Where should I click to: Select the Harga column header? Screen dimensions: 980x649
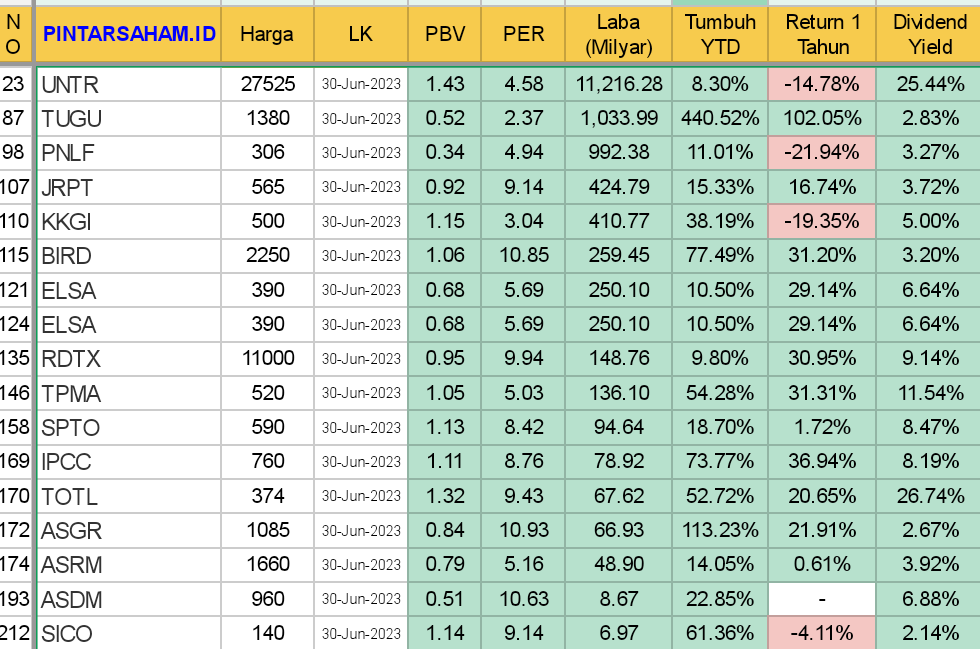pos(267,34)
